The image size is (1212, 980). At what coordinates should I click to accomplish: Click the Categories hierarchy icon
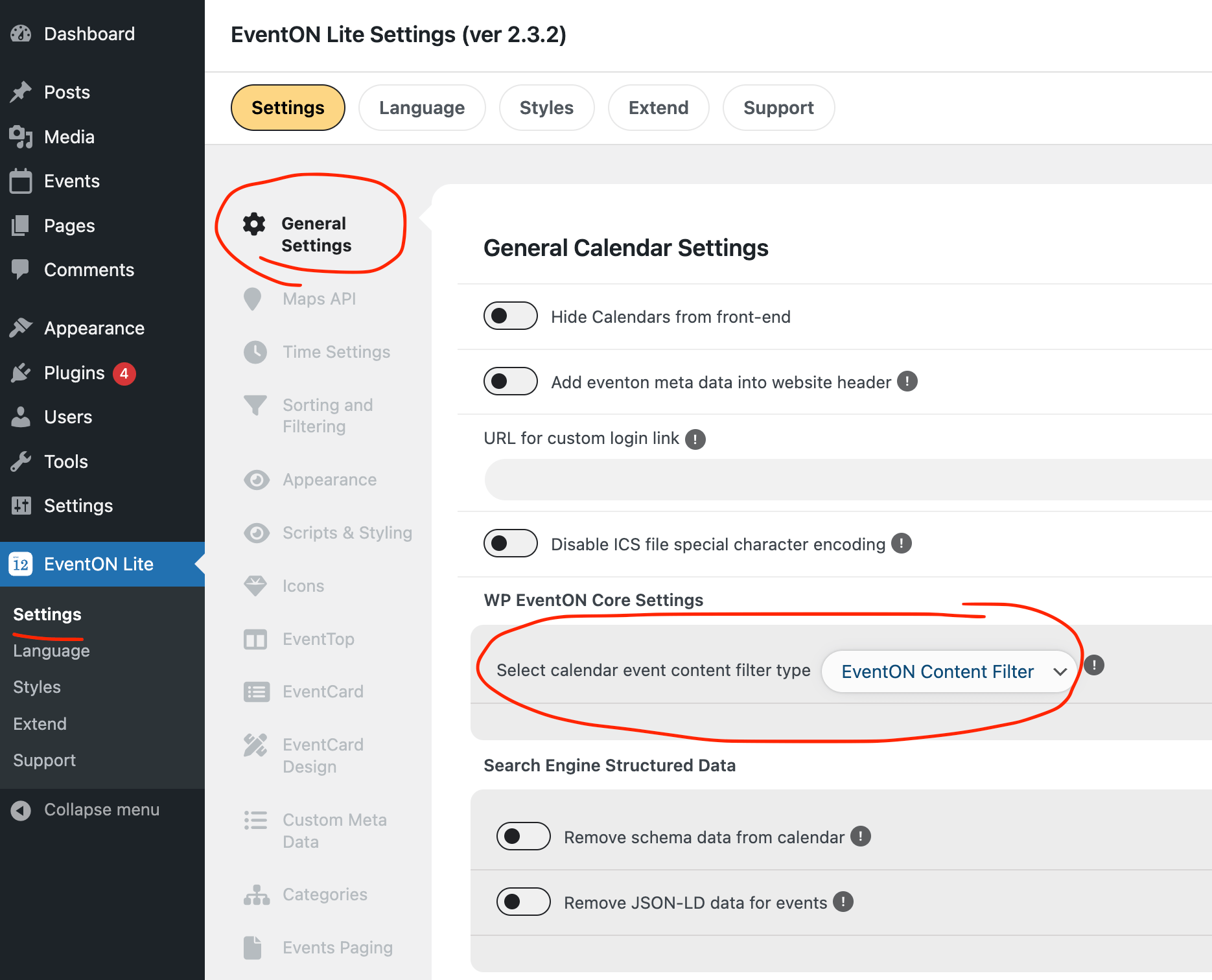[x=257, y=895]
